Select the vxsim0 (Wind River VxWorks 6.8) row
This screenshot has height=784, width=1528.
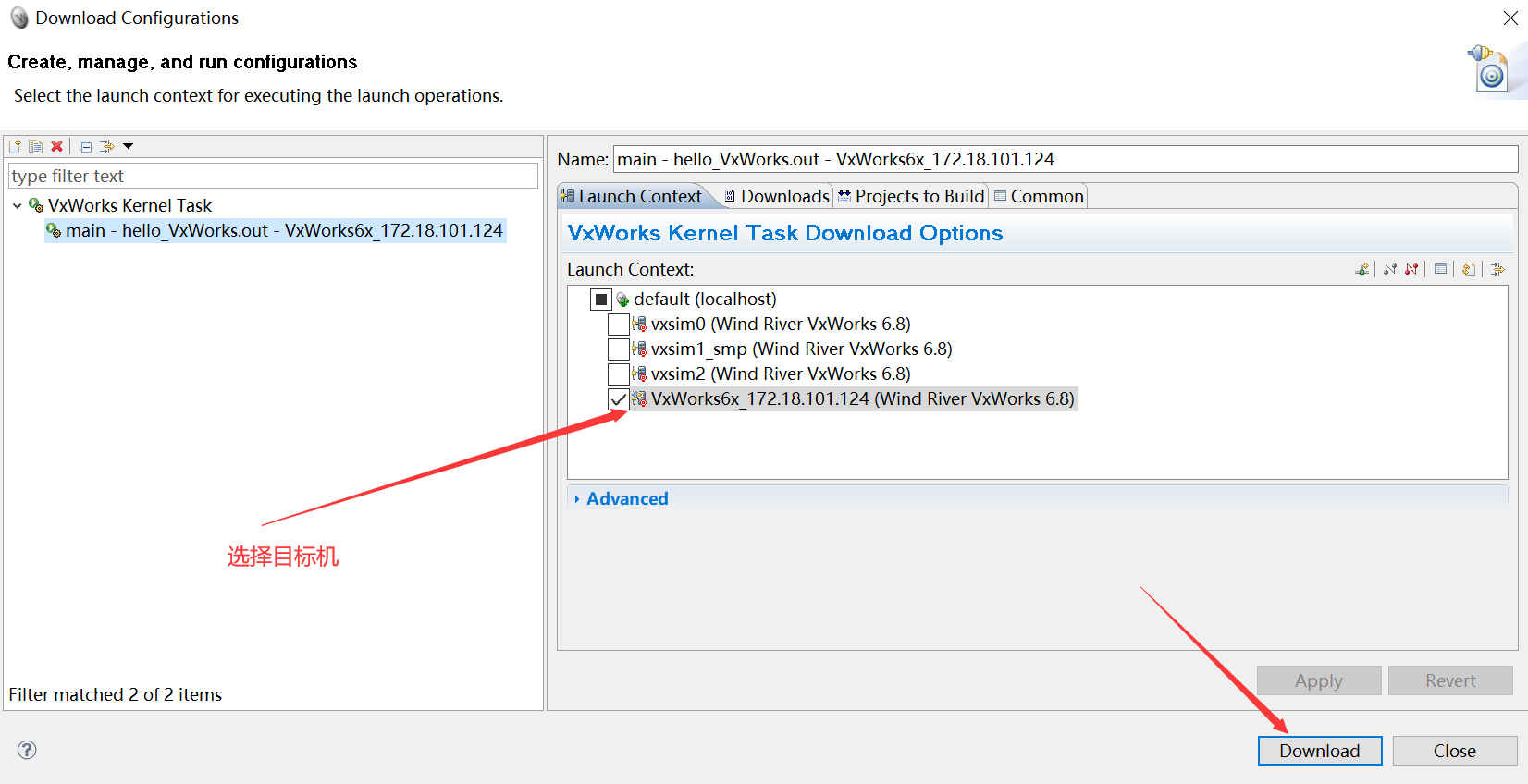point(781,325)
